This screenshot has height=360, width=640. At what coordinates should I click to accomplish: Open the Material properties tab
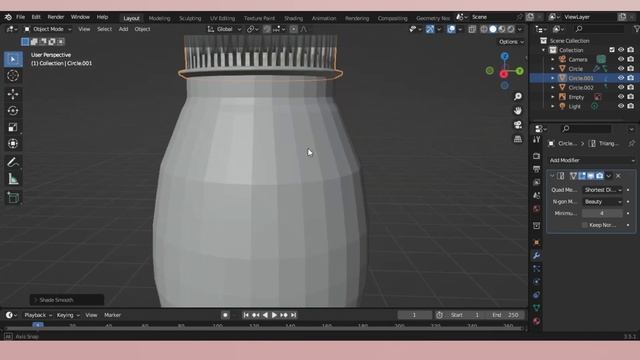tap(536, 321)
